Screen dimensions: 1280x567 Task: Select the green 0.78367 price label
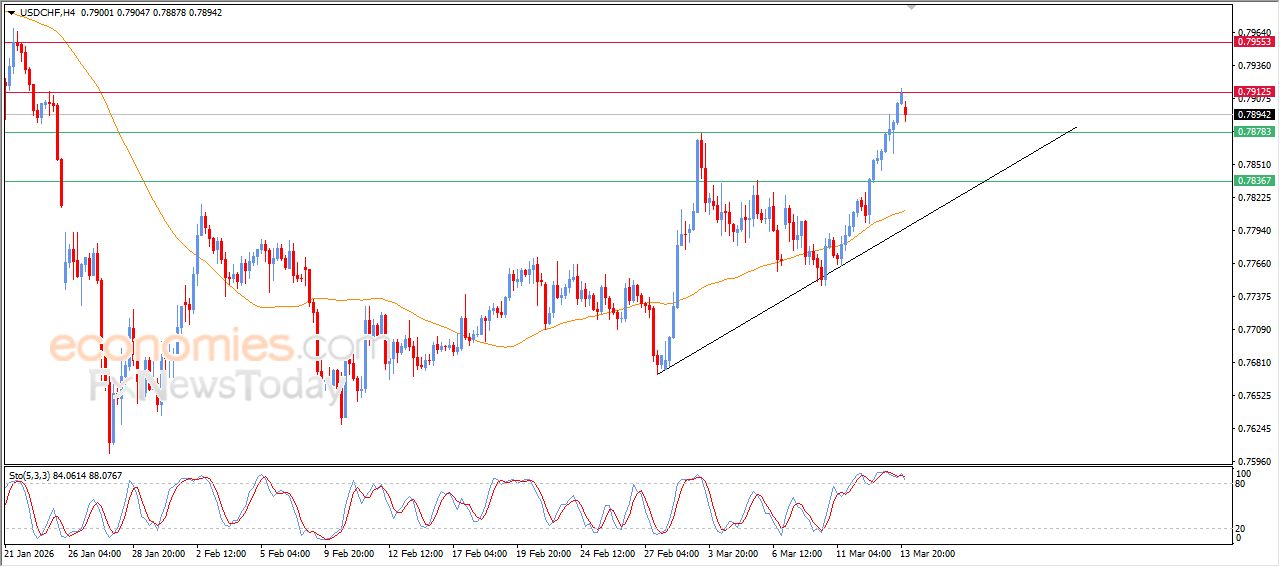click(x=1254, y=181)
